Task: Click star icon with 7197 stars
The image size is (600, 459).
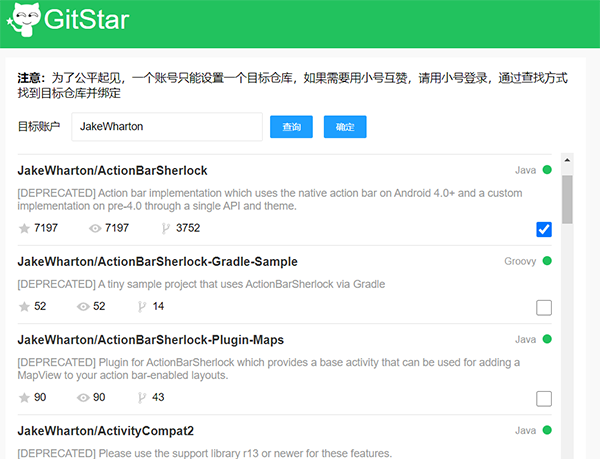Action: 24,228
